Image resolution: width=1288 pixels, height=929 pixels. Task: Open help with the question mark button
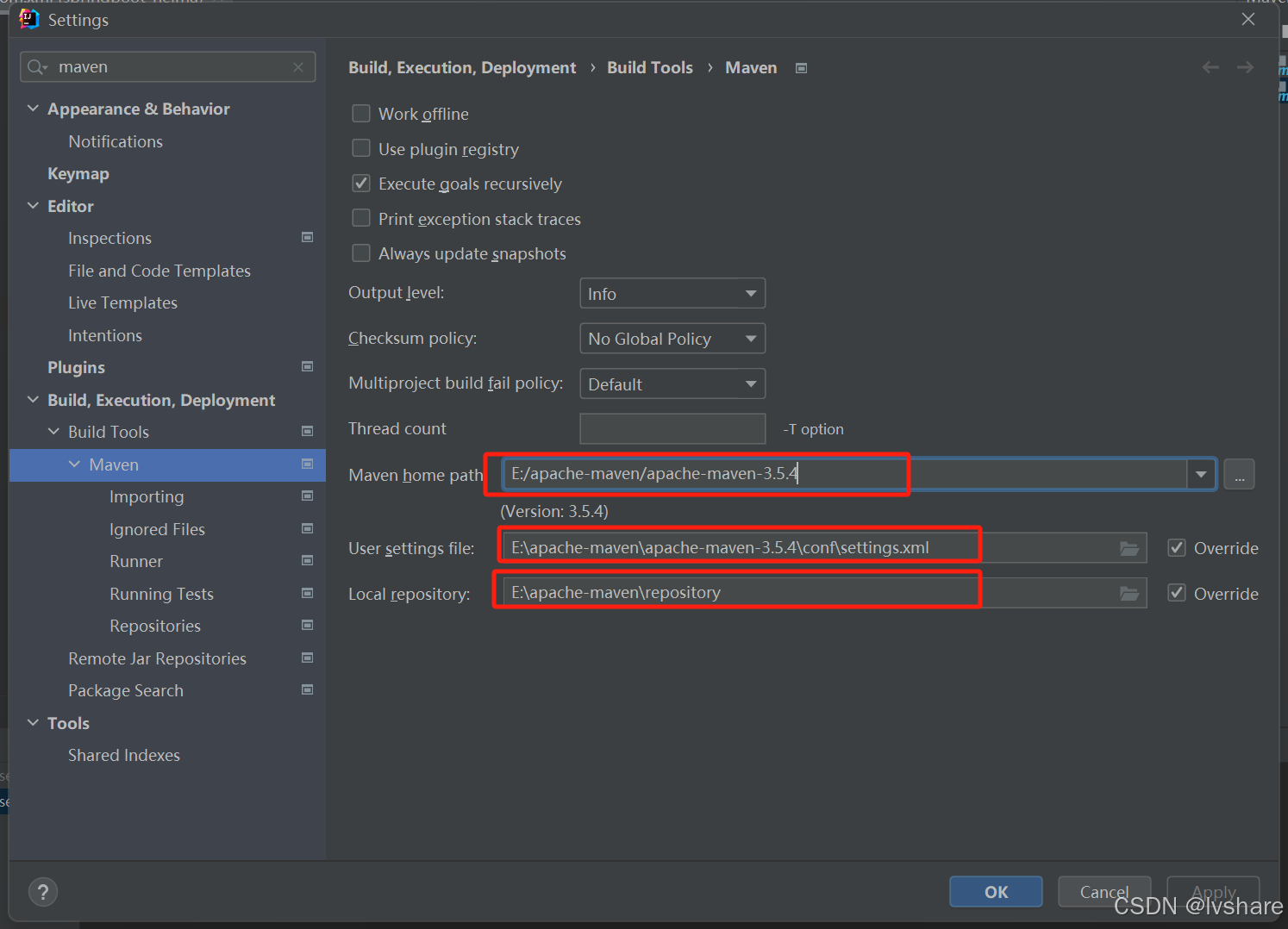(x=43, y=892)
